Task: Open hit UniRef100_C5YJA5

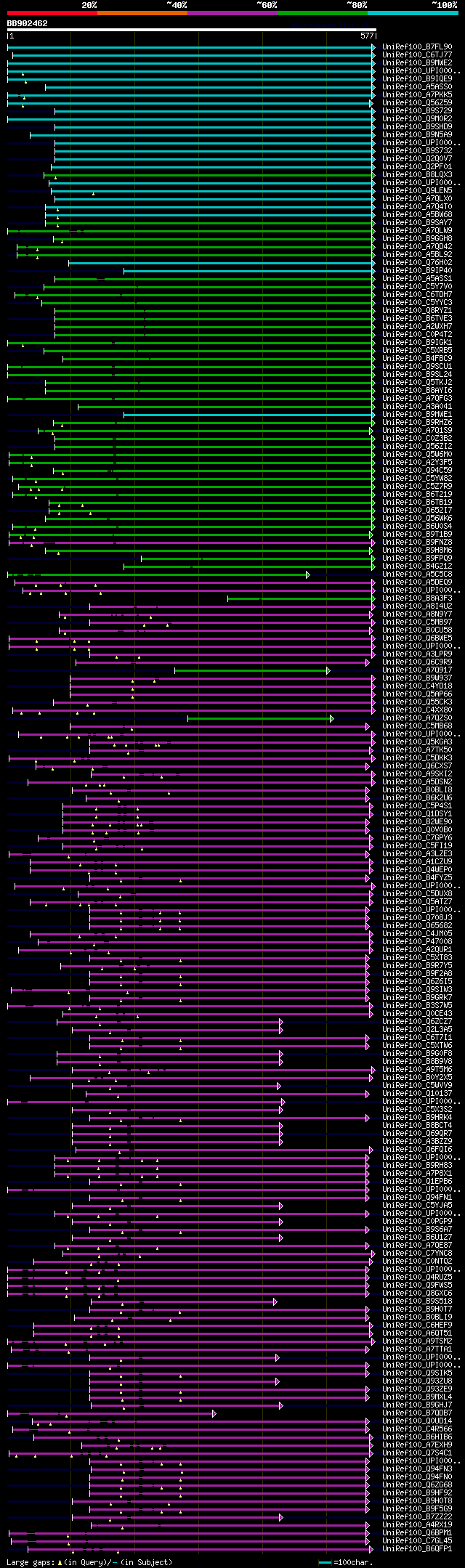Action: [x=417, y=1205]
